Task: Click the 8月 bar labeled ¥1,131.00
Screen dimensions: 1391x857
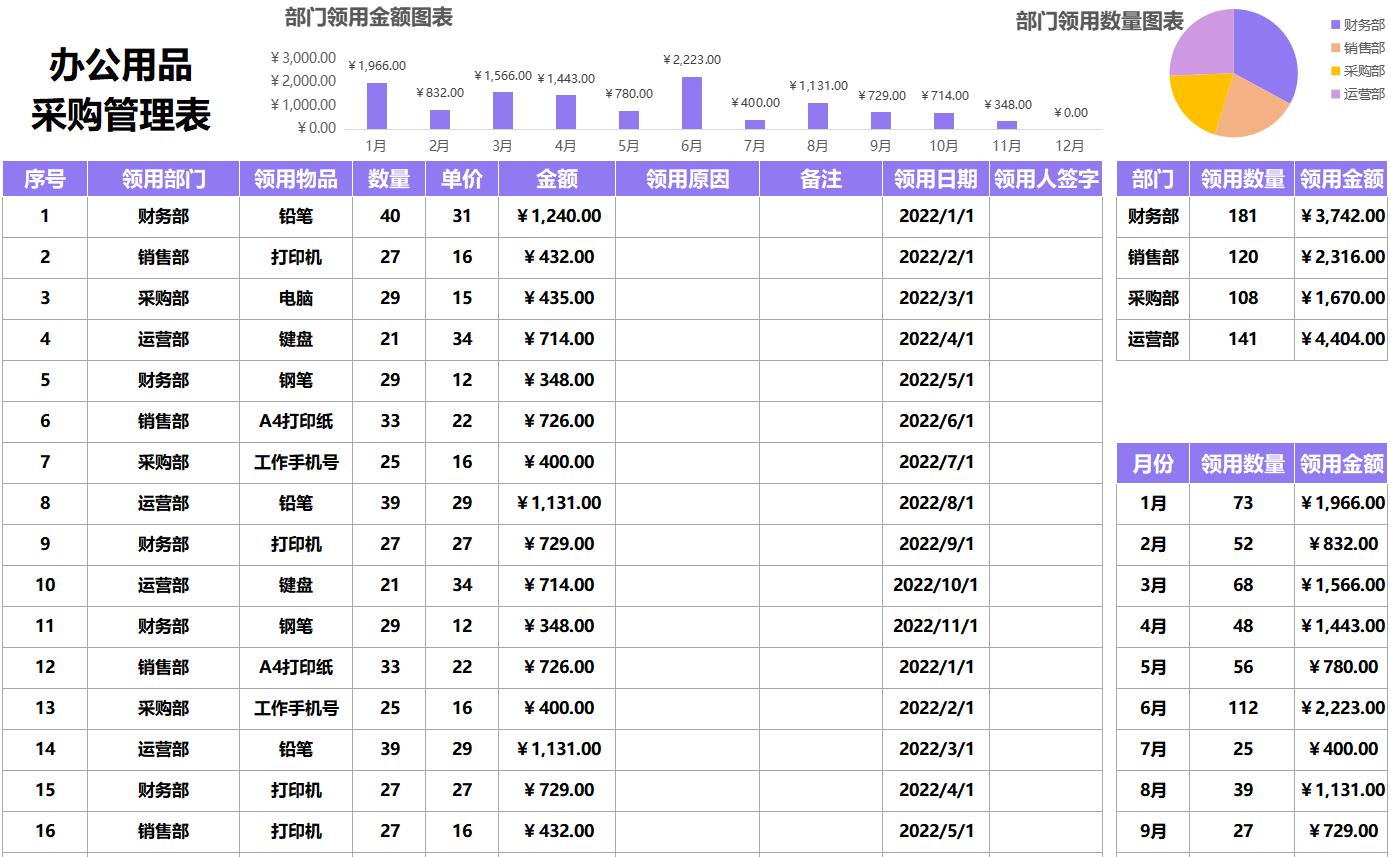Action: [817, 115]
